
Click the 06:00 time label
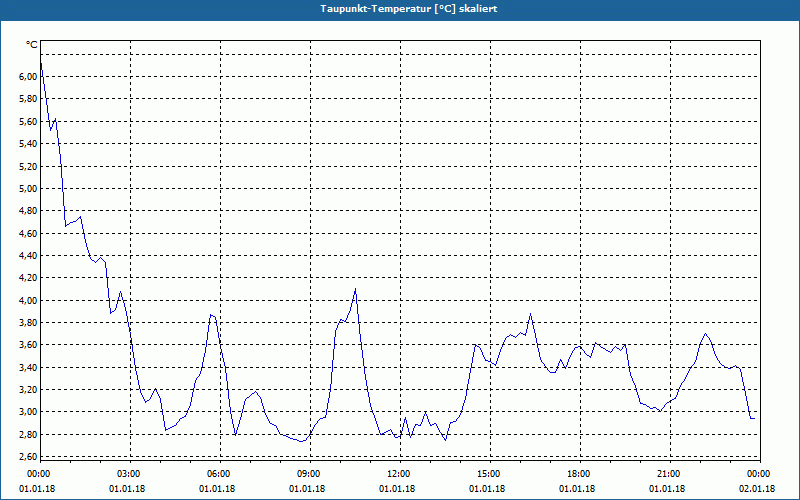217,474
